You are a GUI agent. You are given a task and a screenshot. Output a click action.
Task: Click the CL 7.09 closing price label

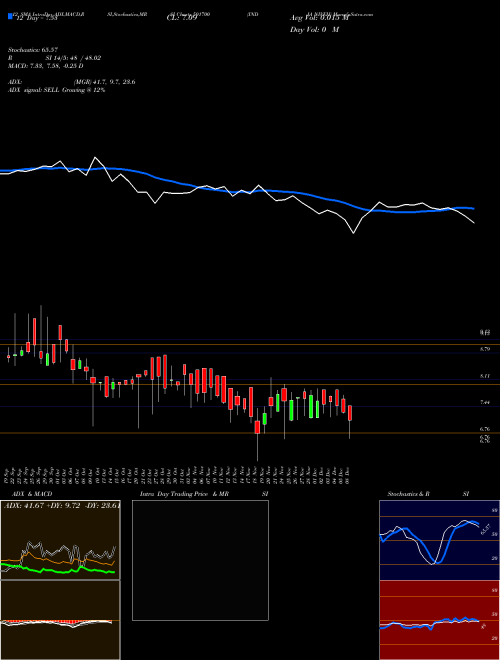coord(182,18)
